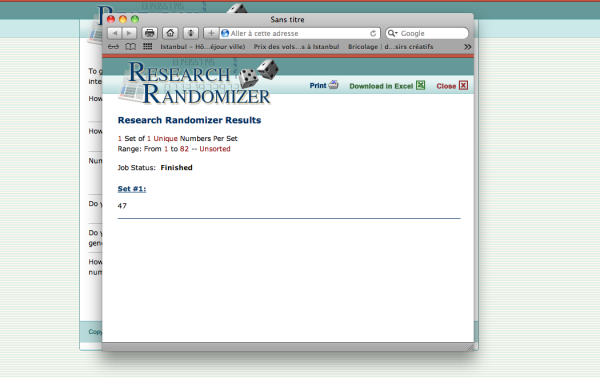
Task: Click the browser back arrow button
Action: click(x=114, y=33)
